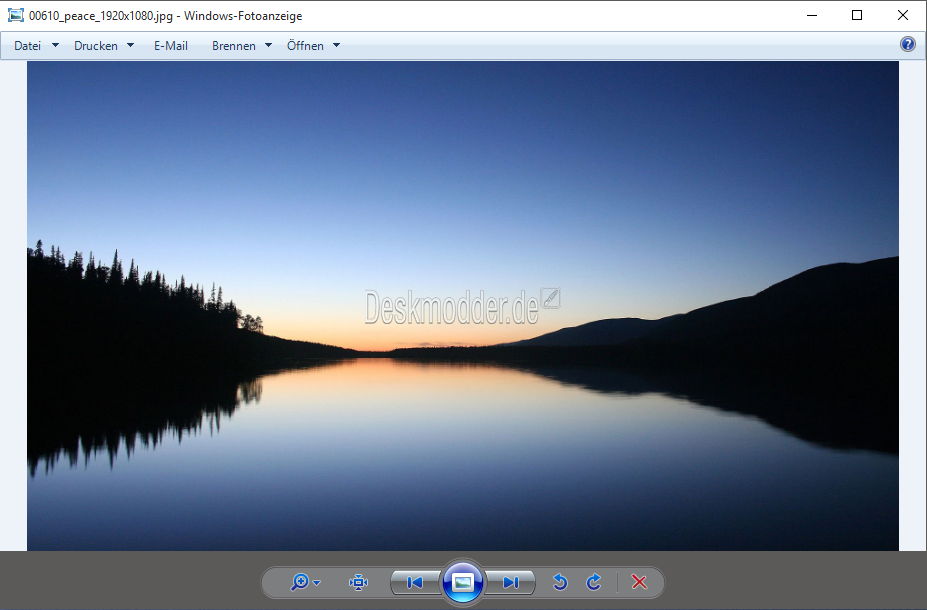Choose the E-Mail command

click(171, 46)
